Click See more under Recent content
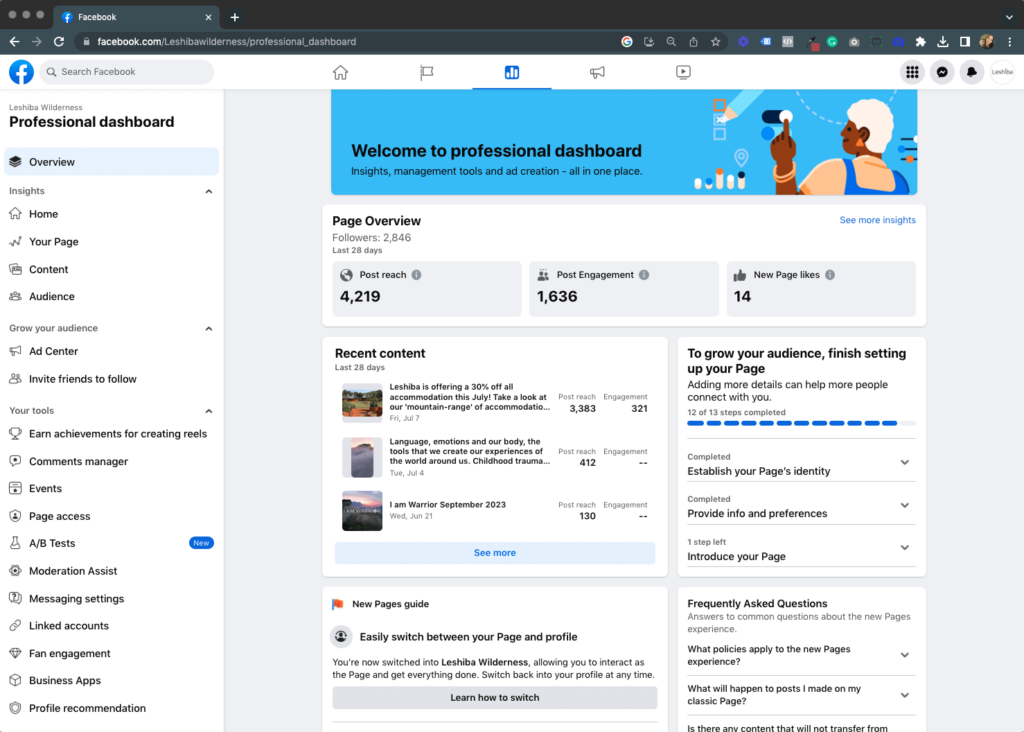This screenshot has width=1024, height=732. tap(495, 553)
